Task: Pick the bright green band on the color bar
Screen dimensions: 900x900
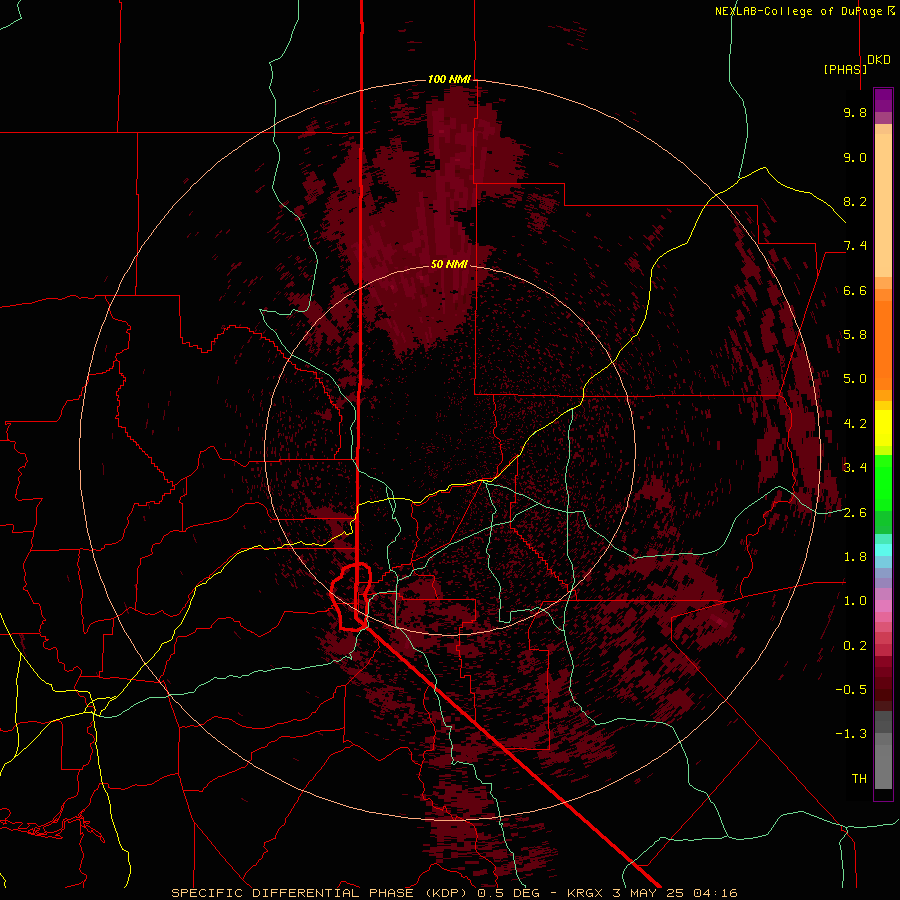Action: [x=883, y=482]
